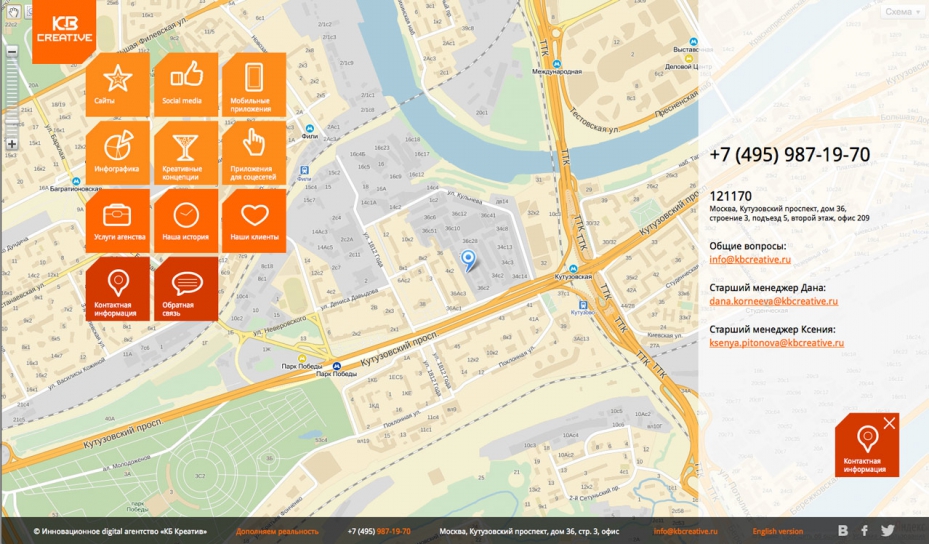Image resolution: width=929 pixels, height=544 pixels.
Task: Switch to English version
Action: point(778,532)
